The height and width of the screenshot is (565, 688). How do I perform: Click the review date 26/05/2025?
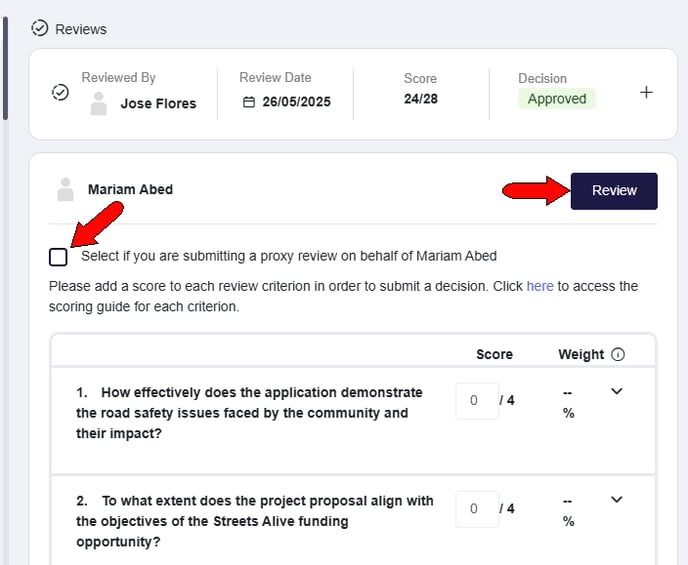point(297,102)
